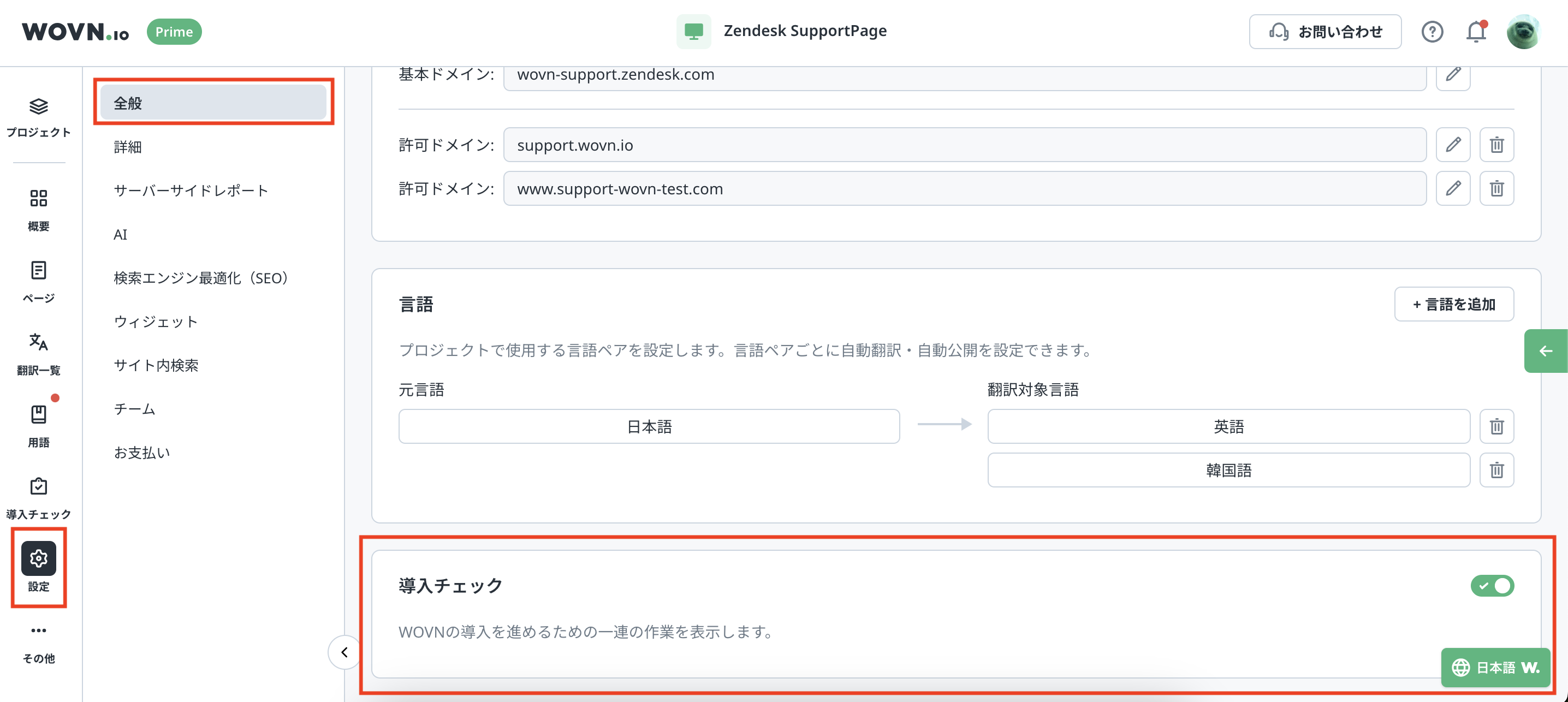The height and width of the screenshot is (702, 1568).
Task: Expand the その他 more menu
Action: pyautogui.click(x=38, y=631)
